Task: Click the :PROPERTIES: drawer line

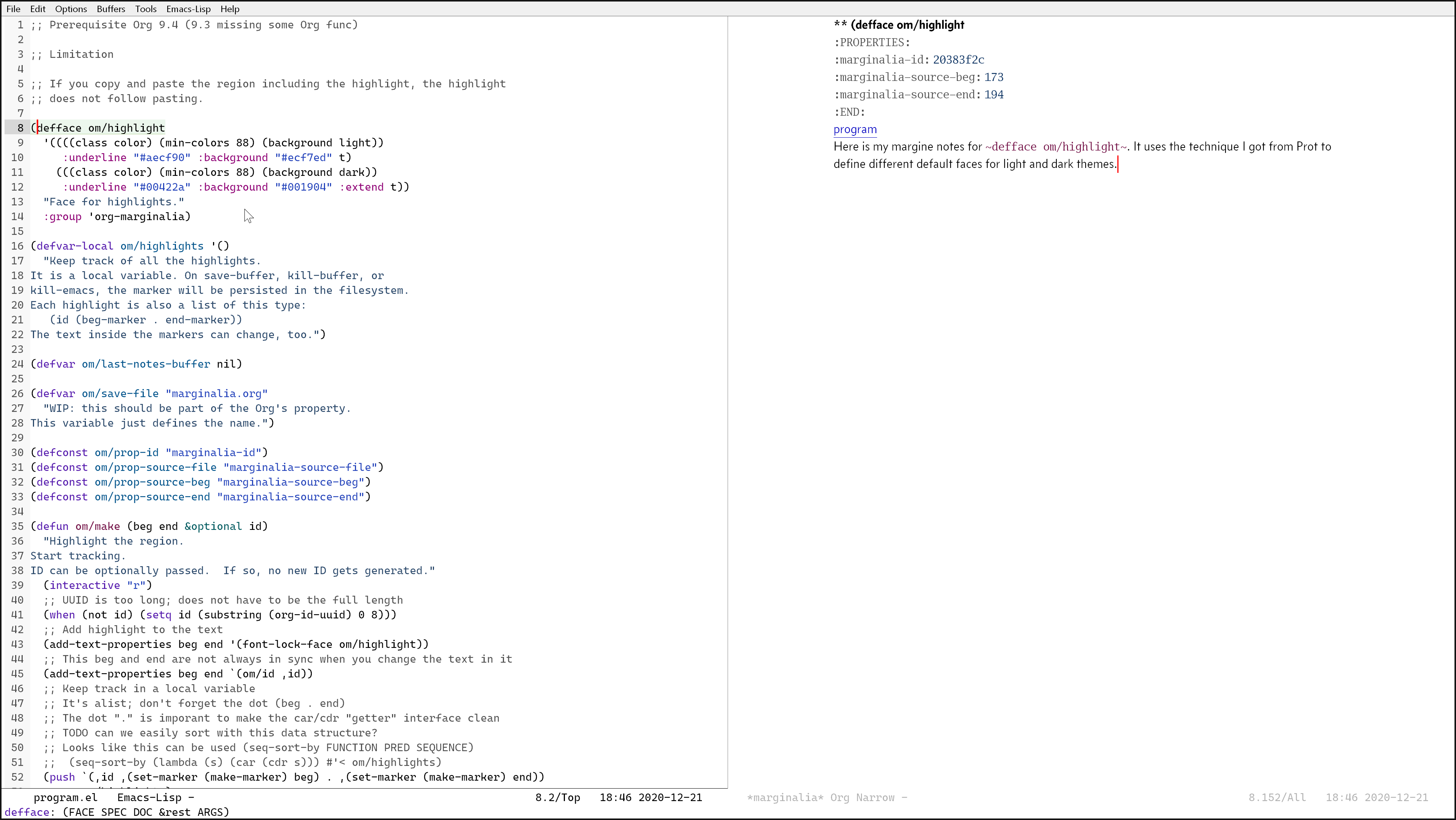Action: pyautogui.click(x=871, y=42)
